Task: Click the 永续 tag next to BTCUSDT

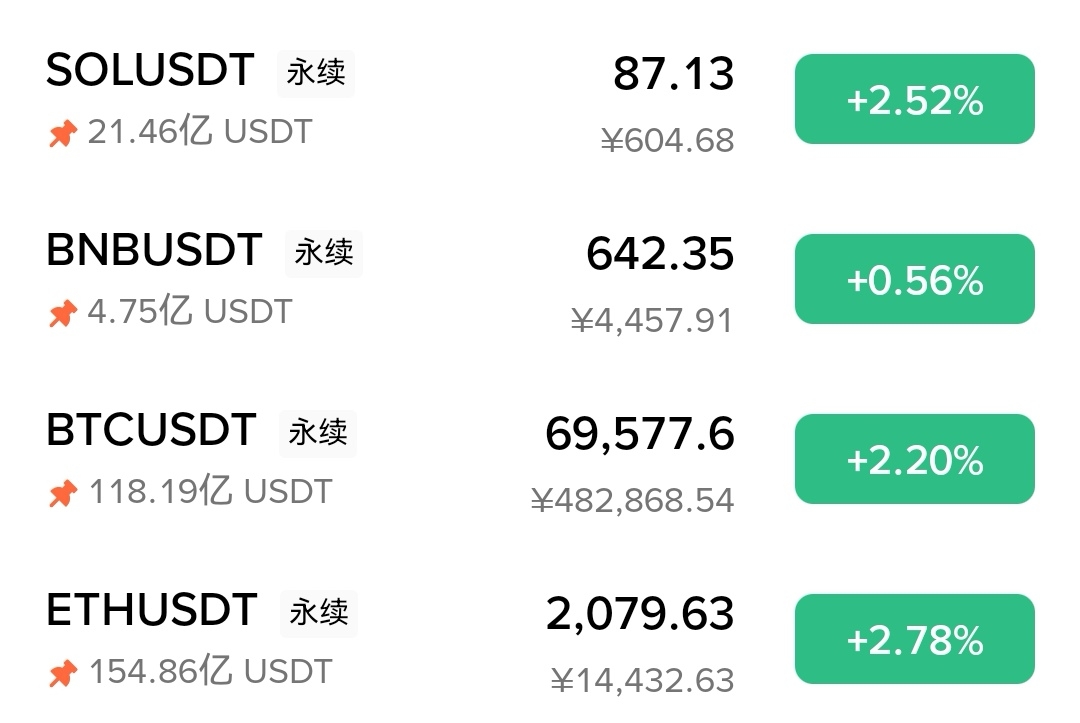Action: pos(318,433)
